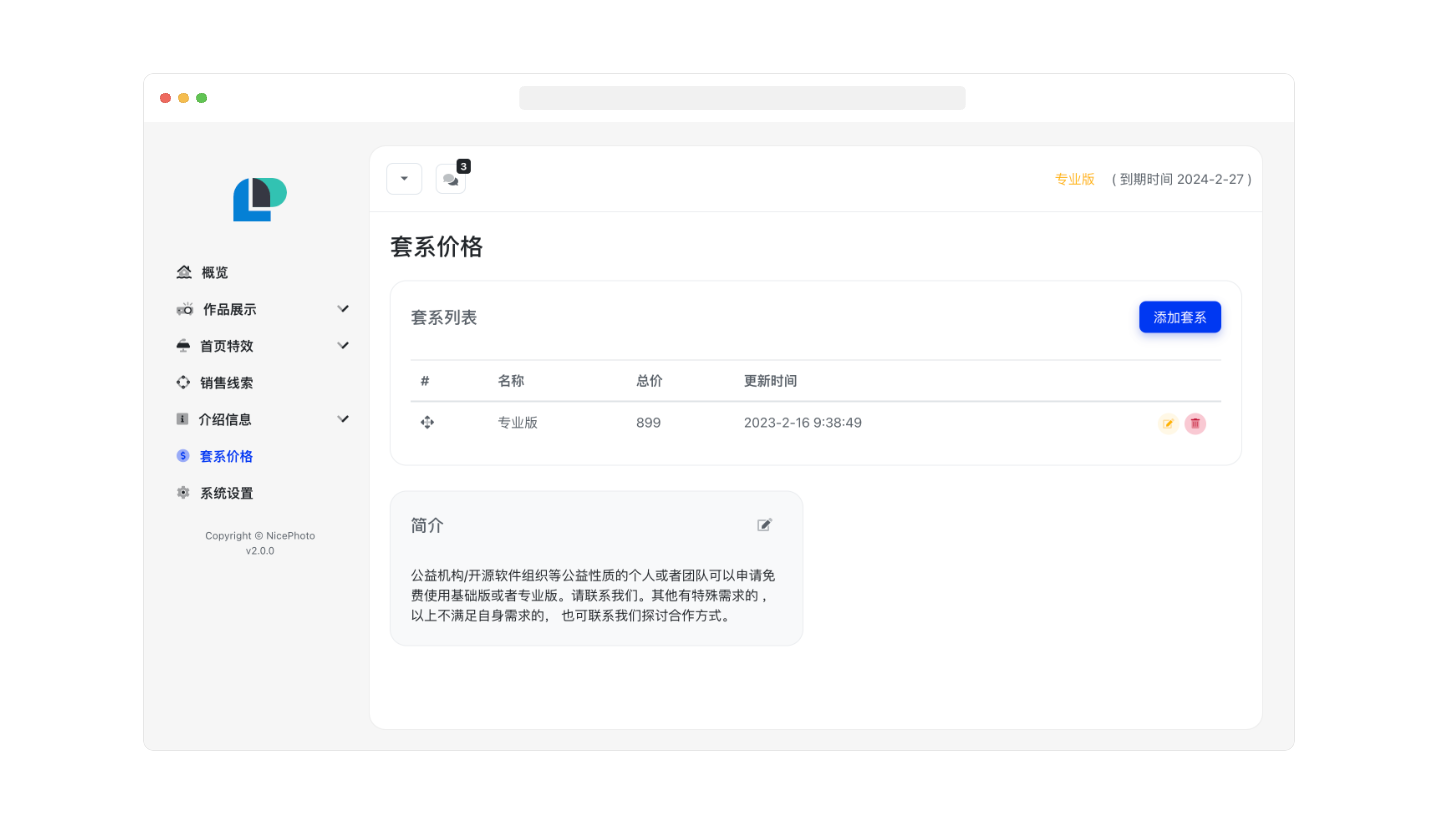Viewport: 1438px width, 829px height.
Task: Open the messages icon with badge 3
Action: [x=451, y=179]
